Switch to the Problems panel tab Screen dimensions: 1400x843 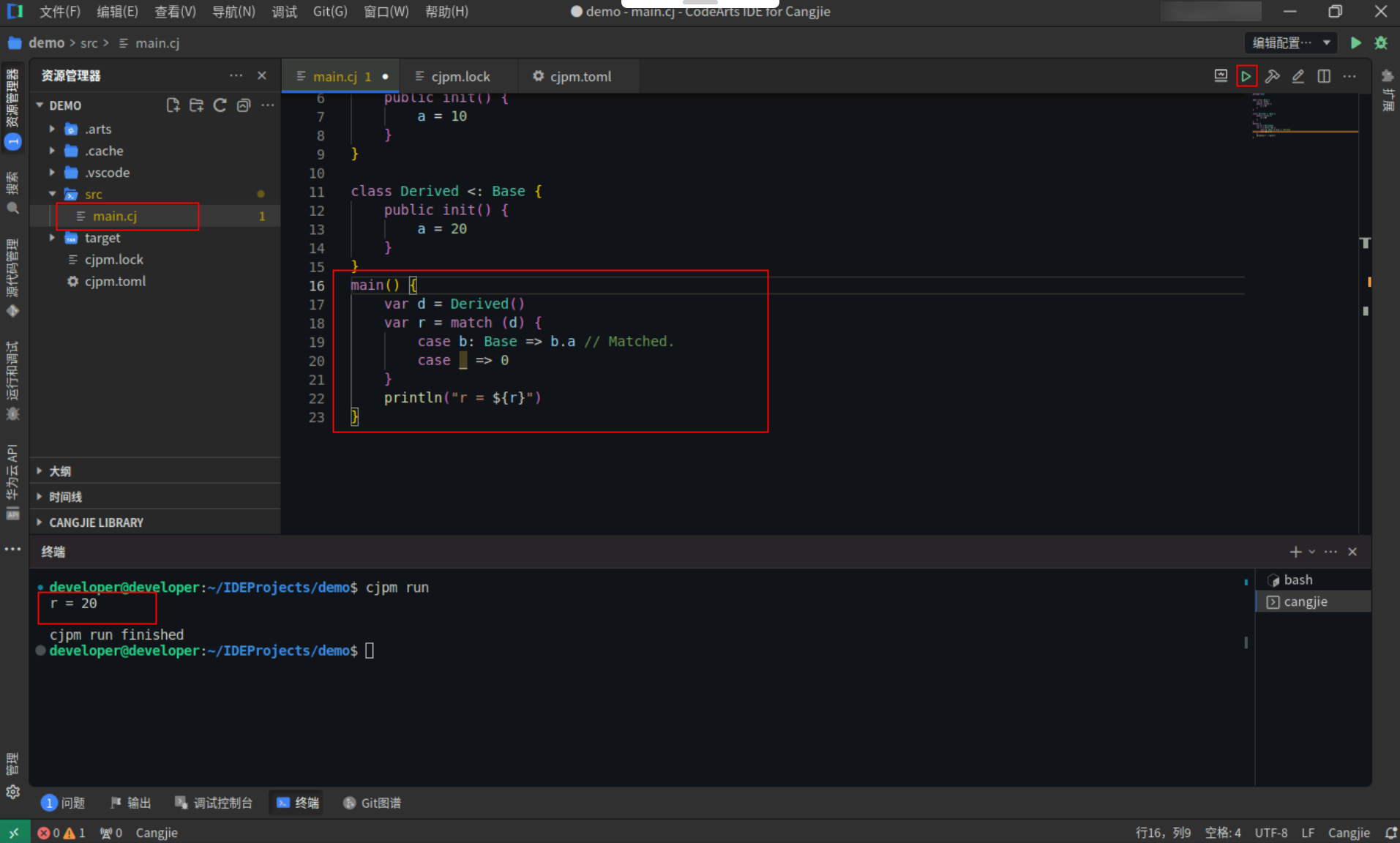click(x=64, y=803)
